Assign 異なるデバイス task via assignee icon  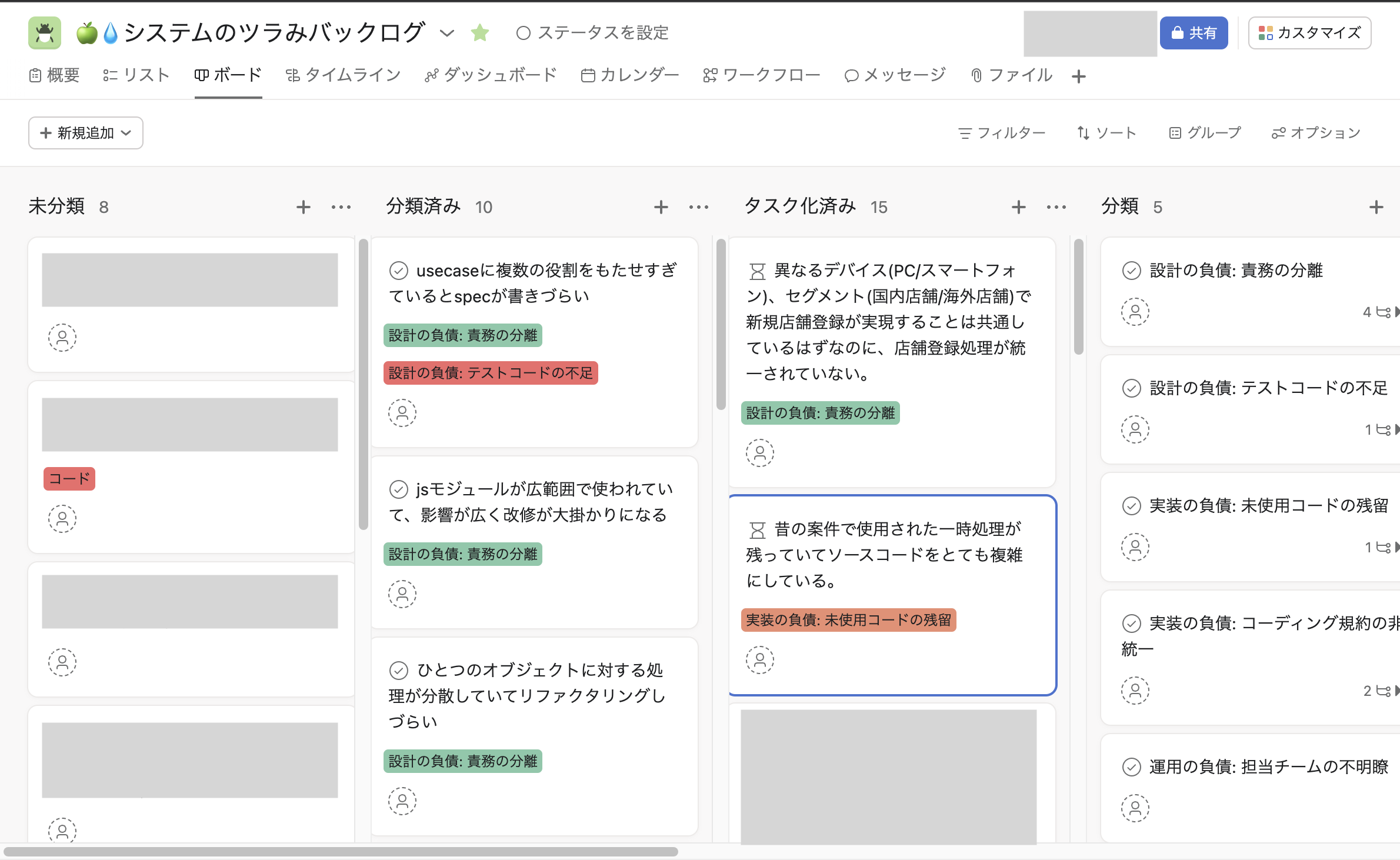[x=760, y=453]
